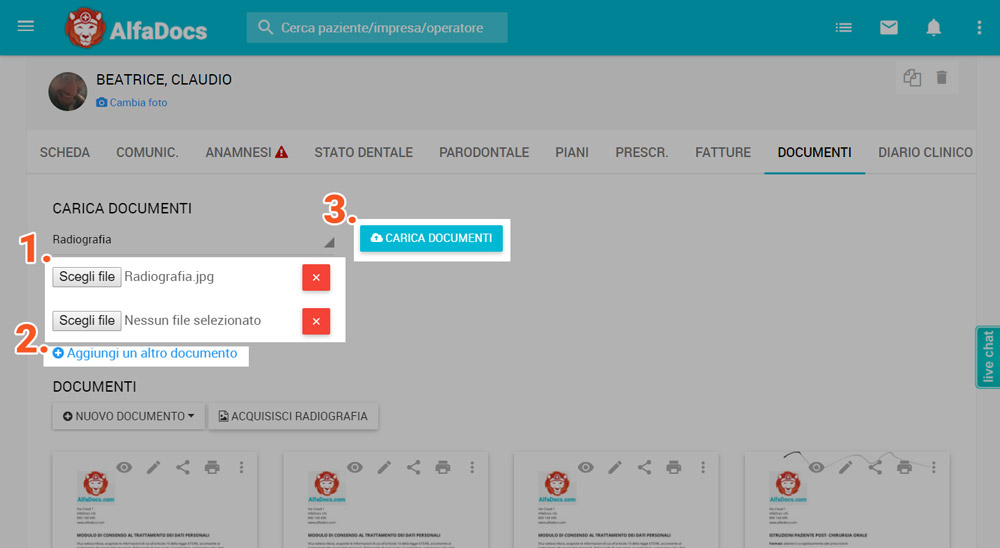Open the hamburger navigation menu
The image size is (1000, 548).
26,27
